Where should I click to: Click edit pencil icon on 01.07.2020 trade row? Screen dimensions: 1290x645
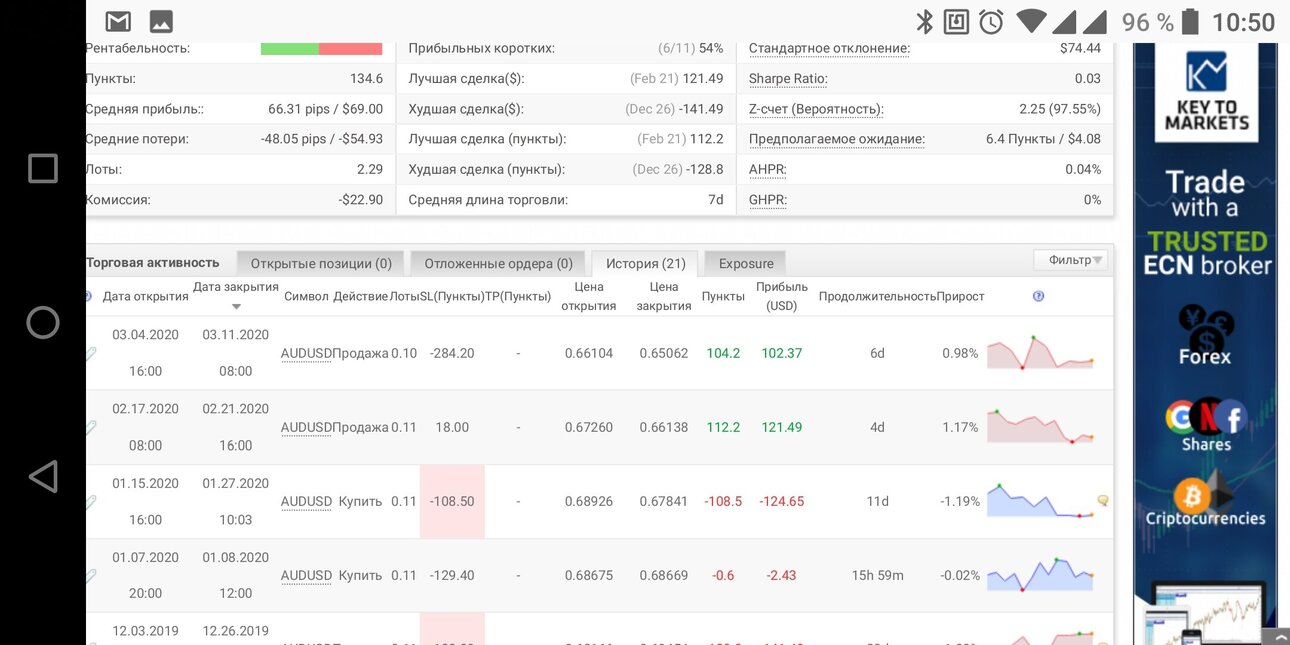click(x=91, y=575)
